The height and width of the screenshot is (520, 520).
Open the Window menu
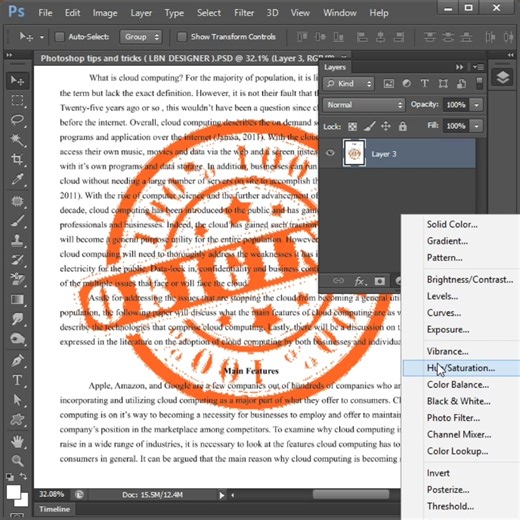point(340,13)
